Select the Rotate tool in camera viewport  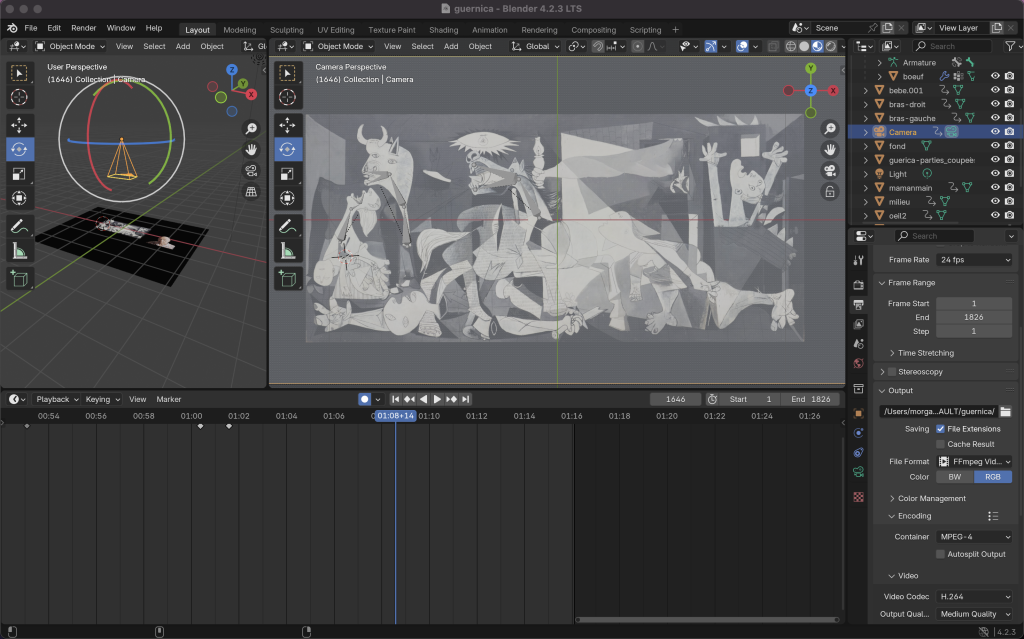point(287,149)
